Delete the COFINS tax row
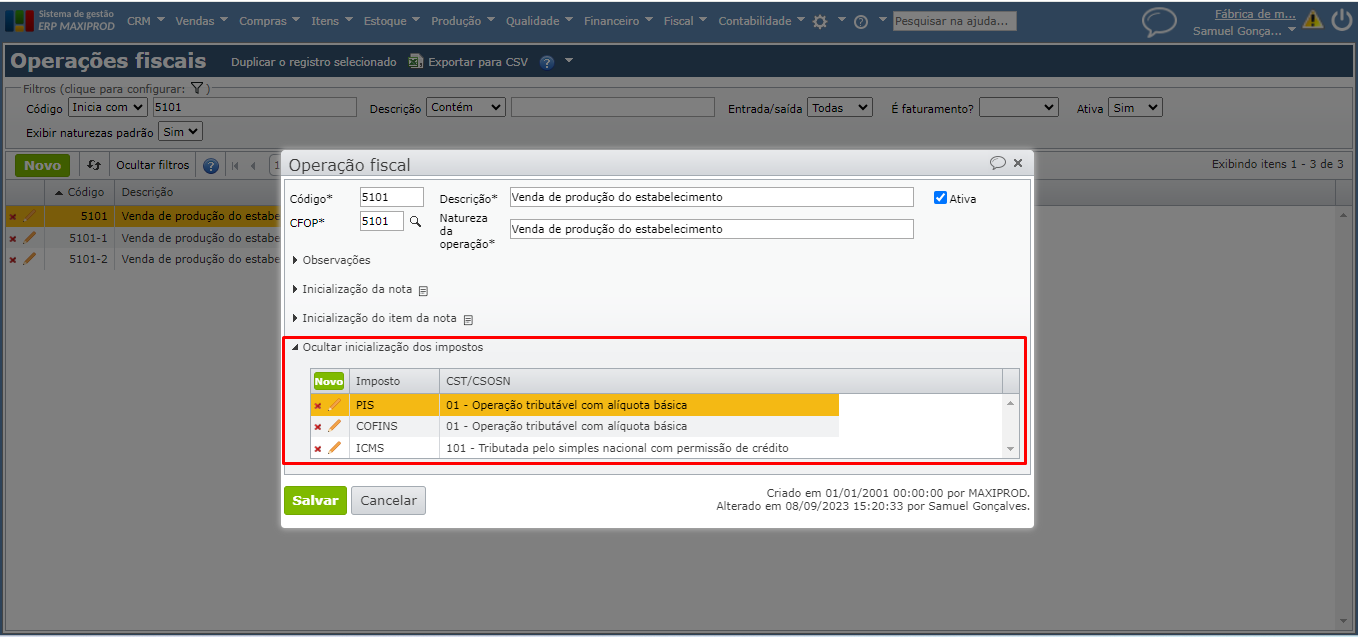 318,427
